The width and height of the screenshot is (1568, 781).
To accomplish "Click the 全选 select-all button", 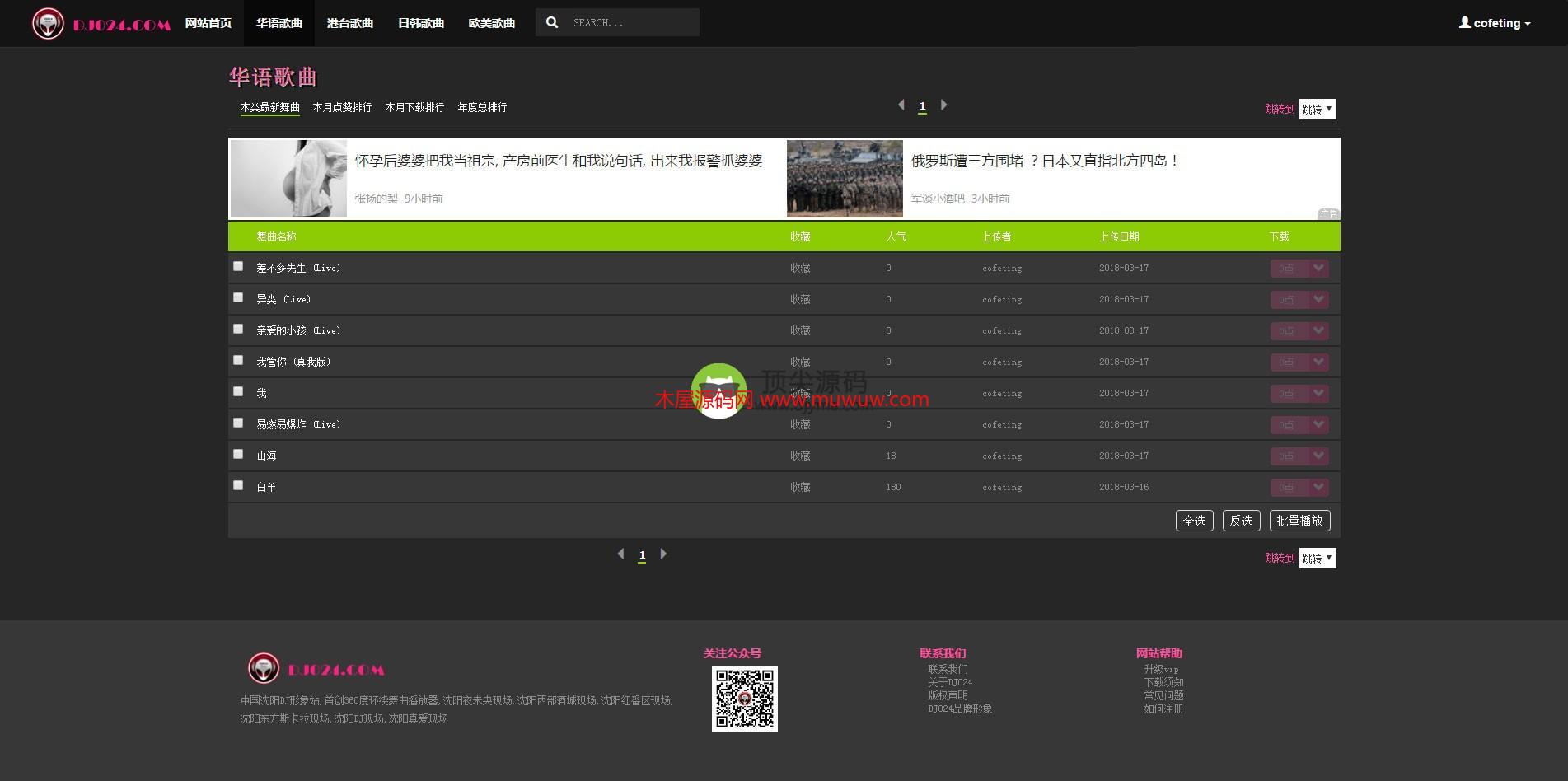I will (1194, 521).
